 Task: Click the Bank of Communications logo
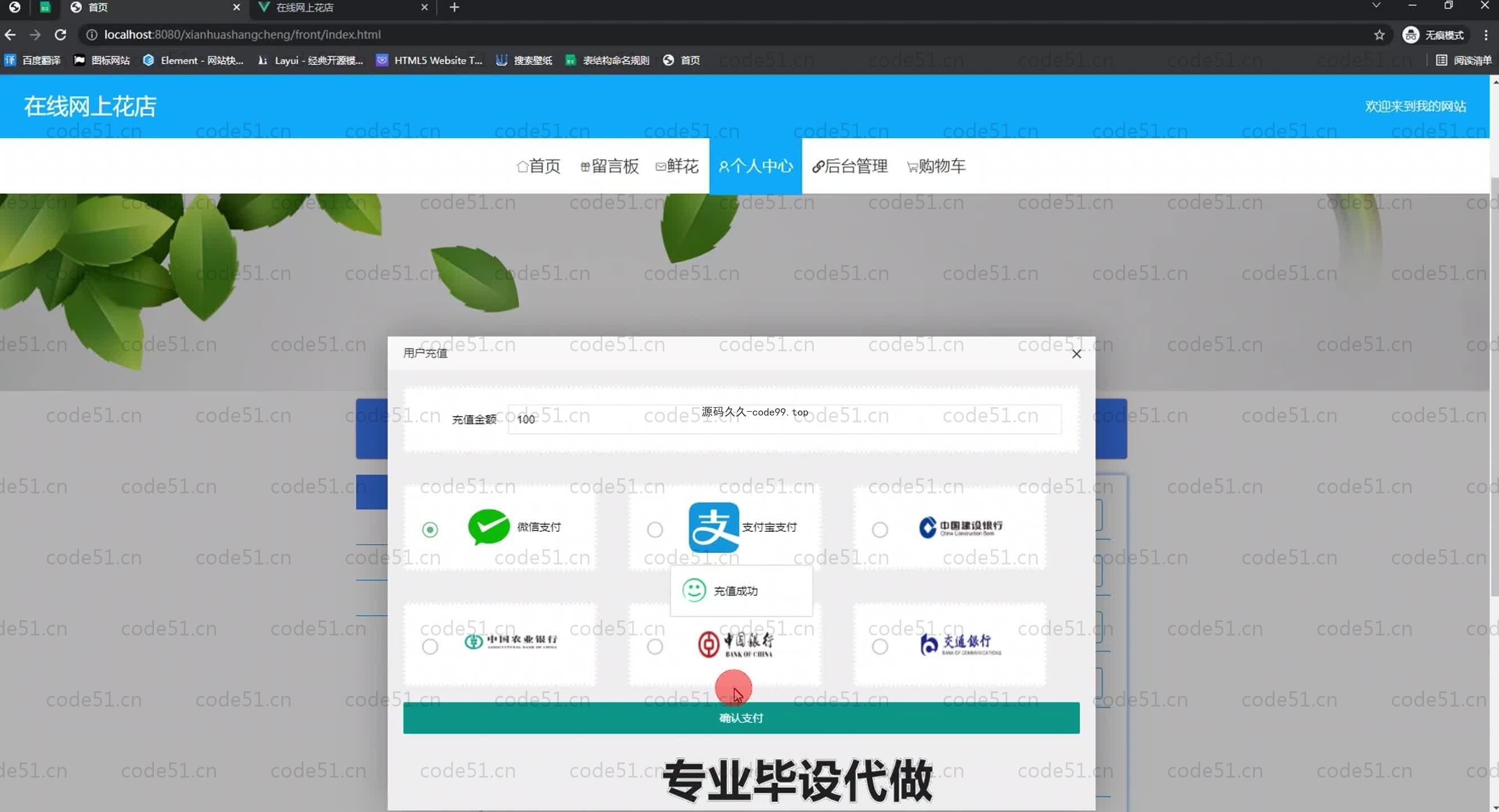(960, 644)
